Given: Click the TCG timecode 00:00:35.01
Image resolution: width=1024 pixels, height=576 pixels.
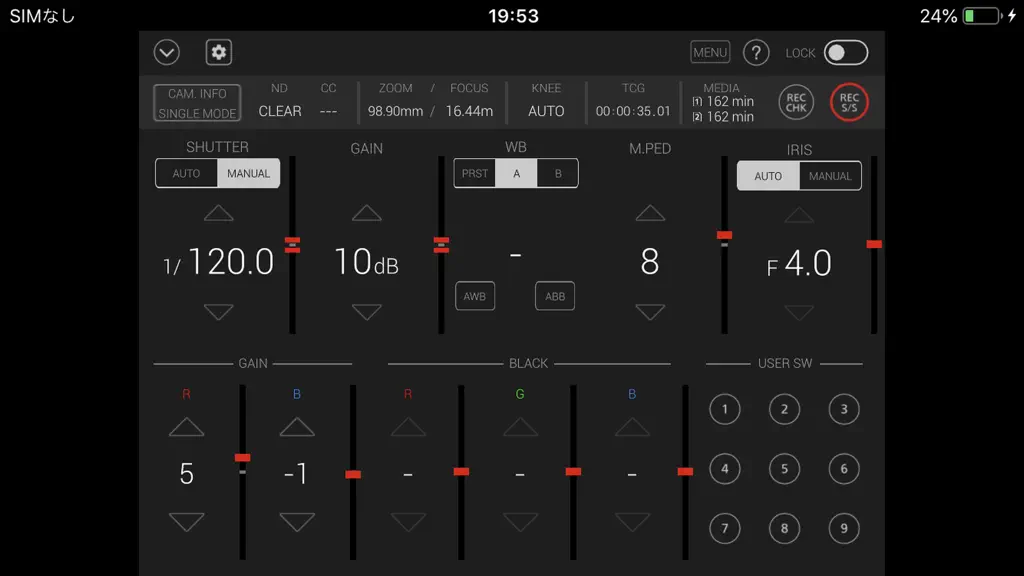Looking at the screenshot, I should [x=633, y=112].
